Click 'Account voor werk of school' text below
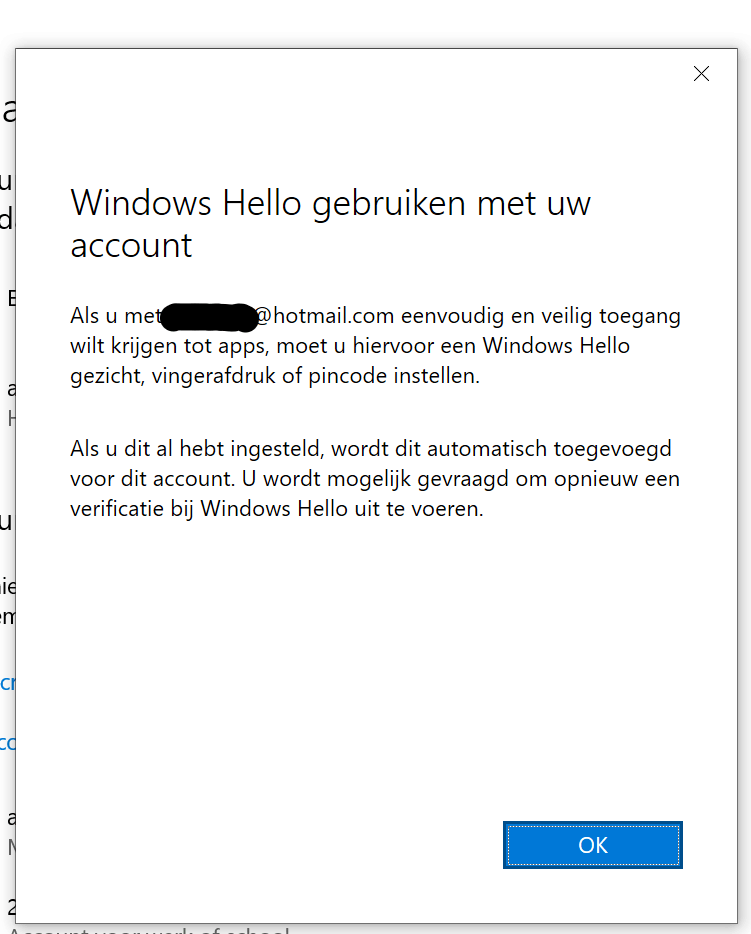Image resolution: width=751 pixels, height=934 pixels. coord(149,929)
